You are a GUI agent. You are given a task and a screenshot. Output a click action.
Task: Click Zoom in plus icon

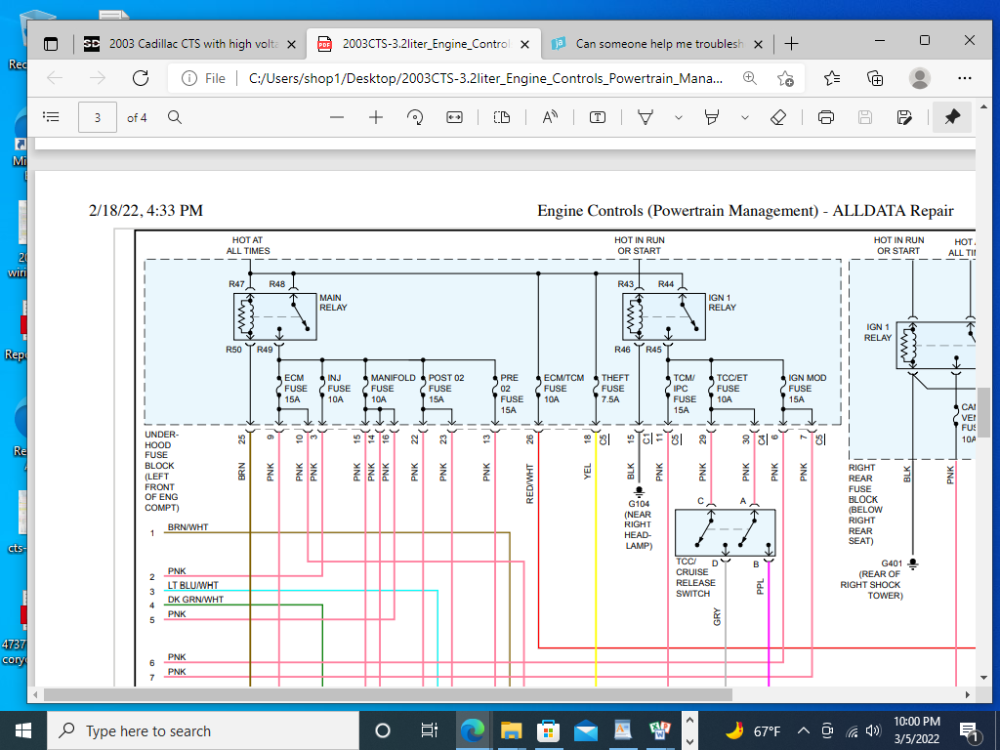pos(376,117)
